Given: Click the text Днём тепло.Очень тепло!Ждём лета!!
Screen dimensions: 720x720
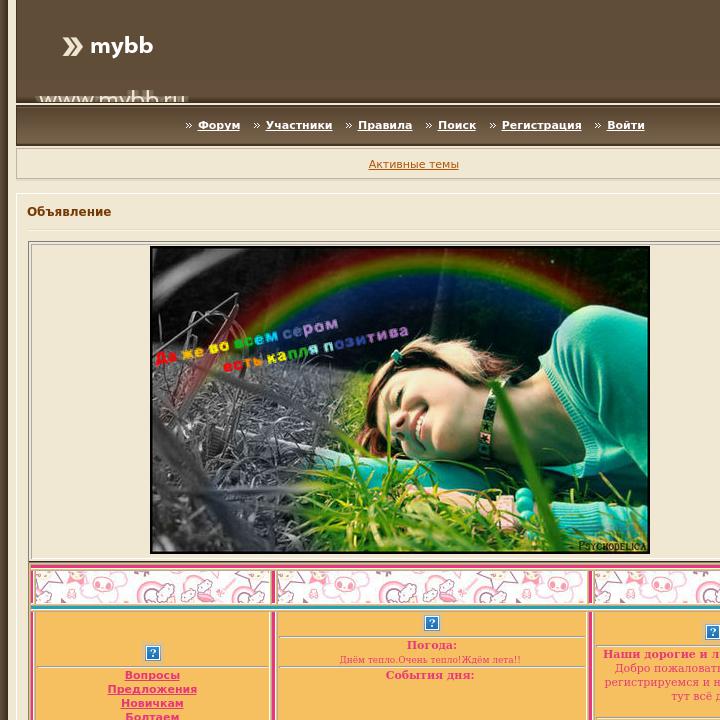Looking at the screenshot, I should pos(430,660).
